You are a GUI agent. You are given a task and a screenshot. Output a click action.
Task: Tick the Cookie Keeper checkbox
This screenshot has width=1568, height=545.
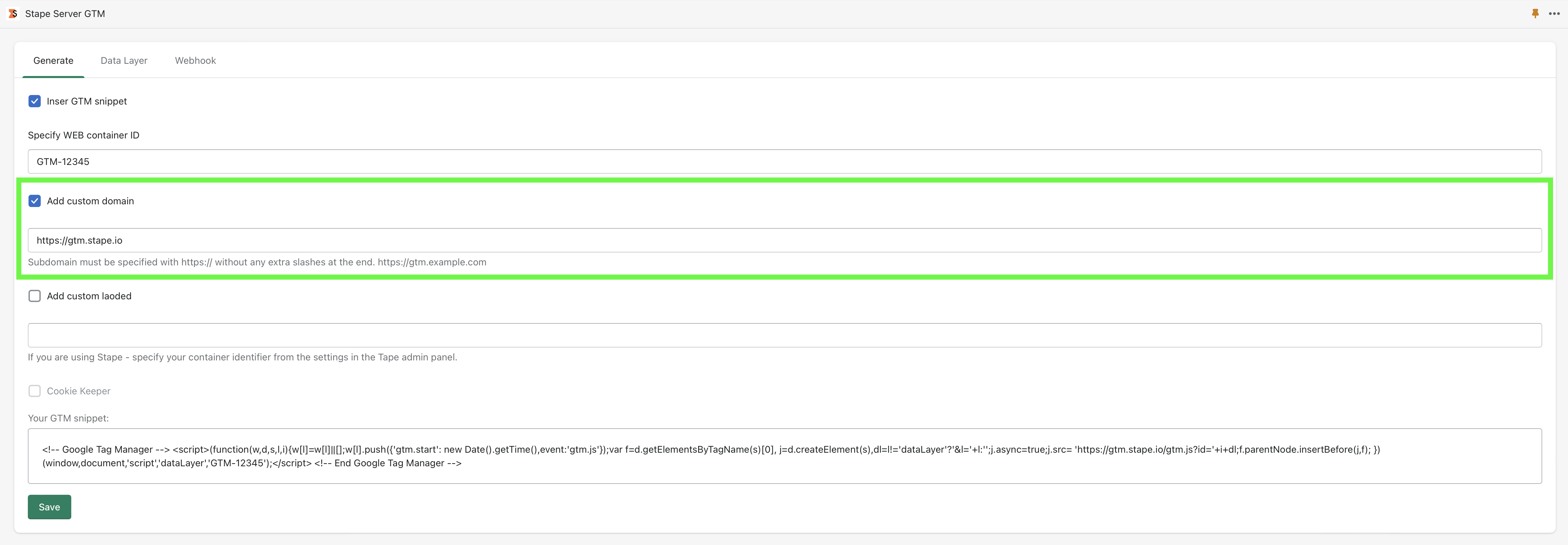[x=35, y=391]
